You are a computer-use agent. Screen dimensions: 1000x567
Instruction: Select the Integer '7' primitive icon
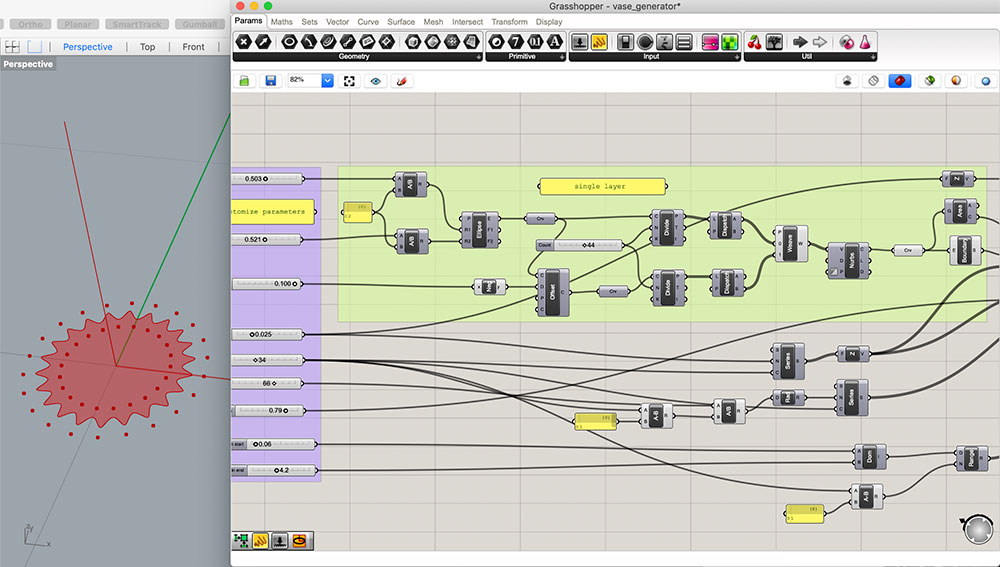click(515, 42)
